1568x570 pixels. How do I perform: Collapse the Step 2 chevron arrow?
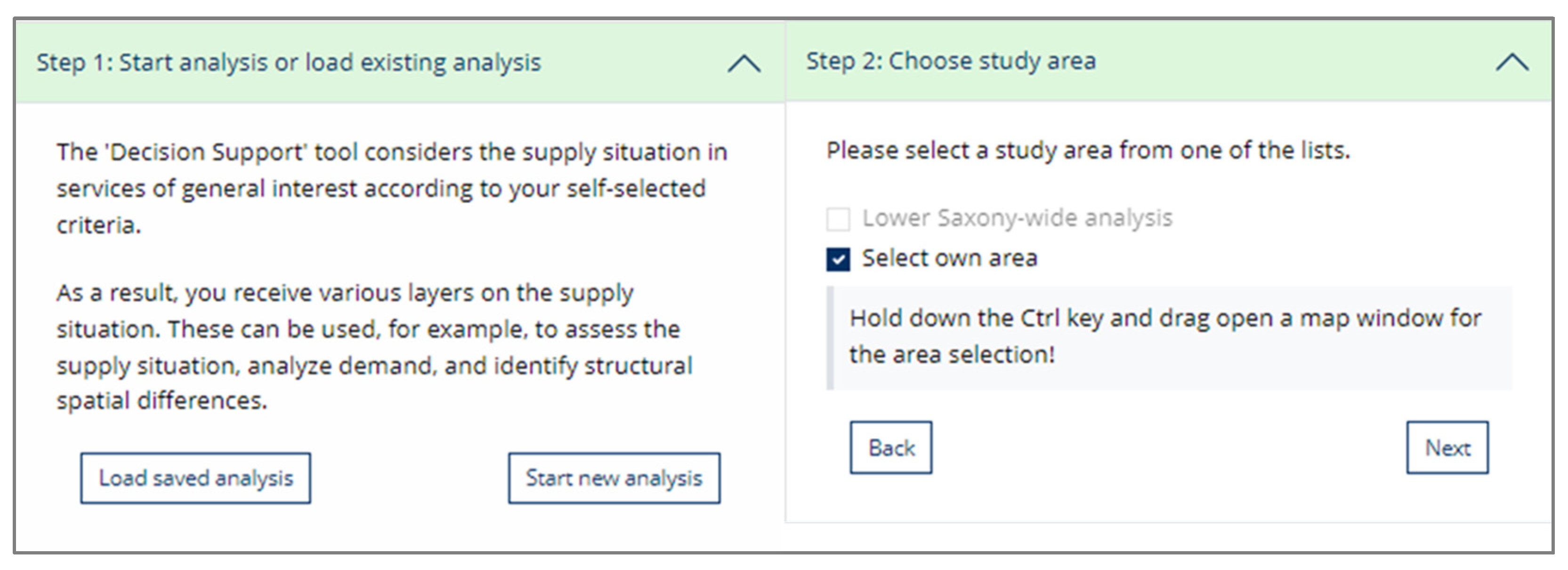coord(1512,62)
